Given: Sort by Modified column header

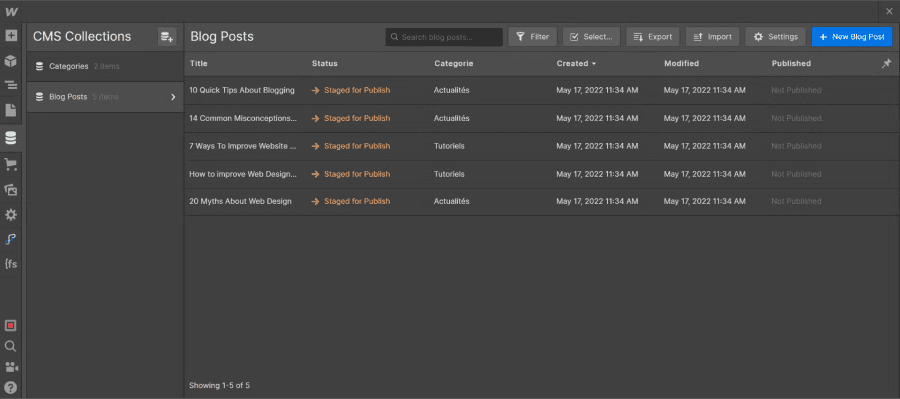Looking at the screenshot, I should [681, 64].
